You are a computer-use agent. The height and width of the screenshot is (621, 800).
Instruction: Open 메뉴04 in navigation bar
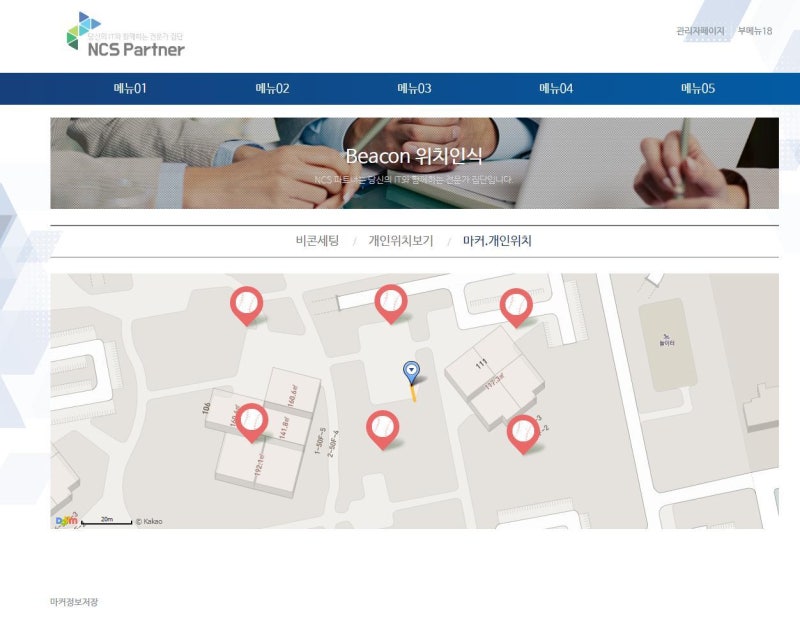pos(556,88)
